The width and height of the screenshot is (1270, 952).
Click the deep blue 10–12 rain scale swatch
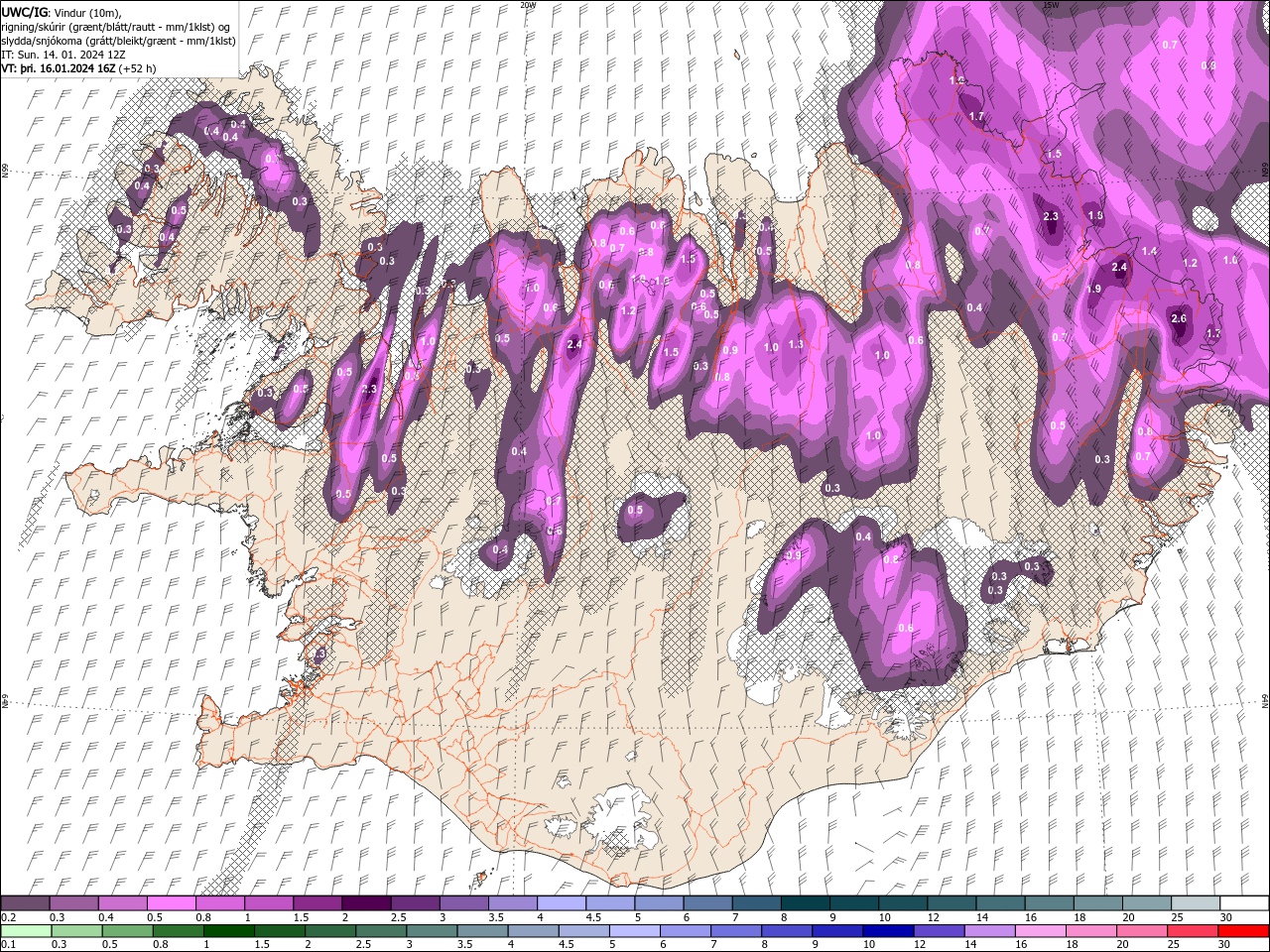[x=888, y=930]
